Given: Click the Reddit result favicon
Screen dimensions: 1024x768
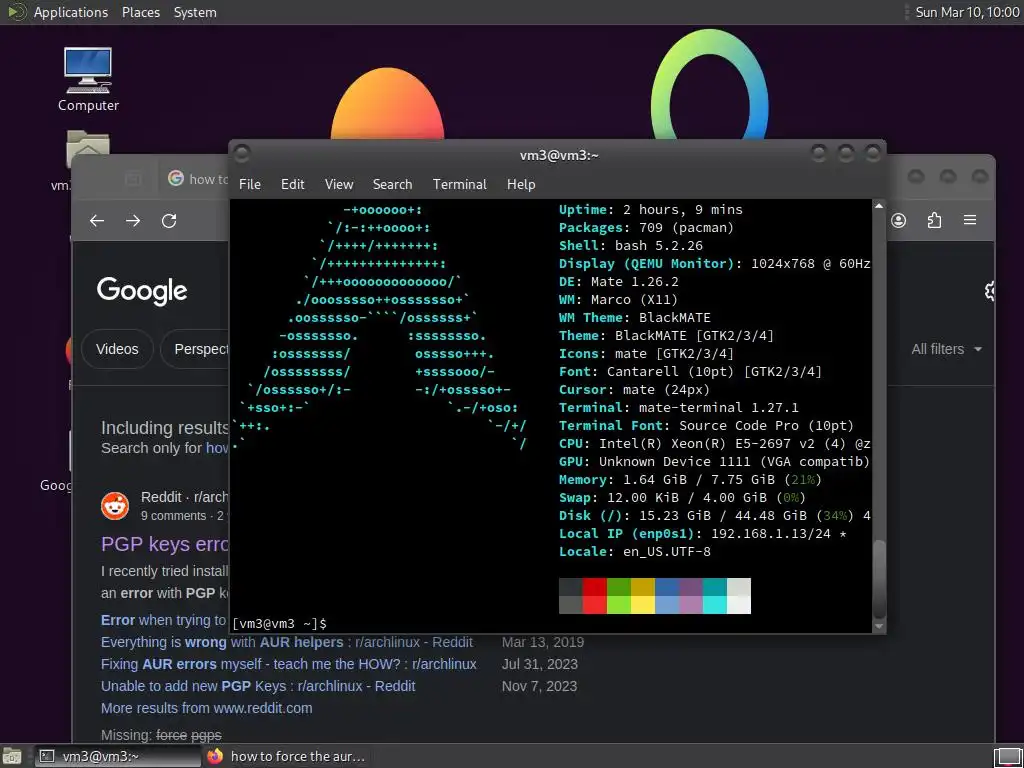Looking at the screenshot, I should [x=115, y=505].
